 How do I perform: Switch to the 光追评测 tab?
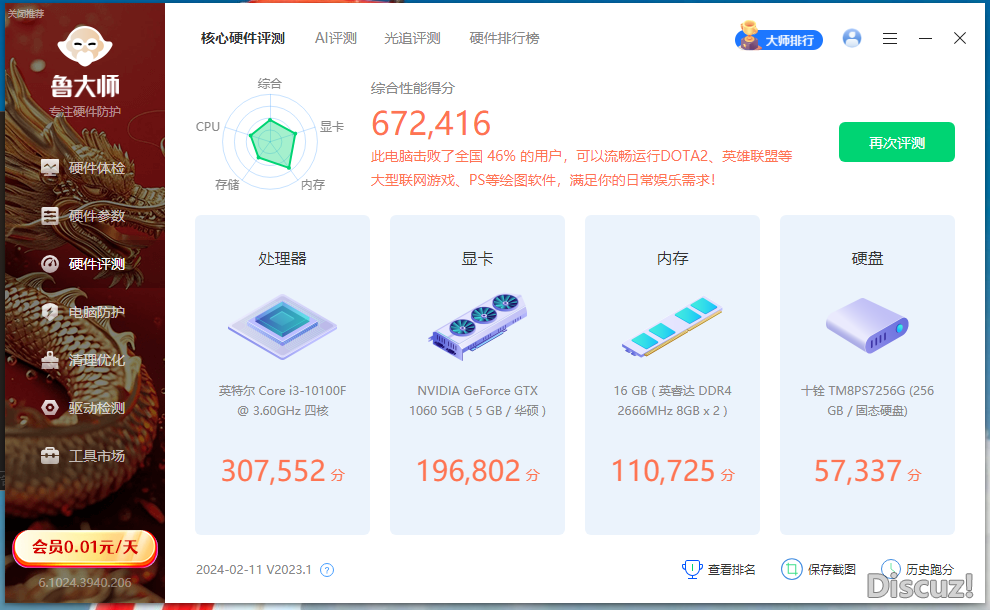pyautogui.click(x=412, y=39)
